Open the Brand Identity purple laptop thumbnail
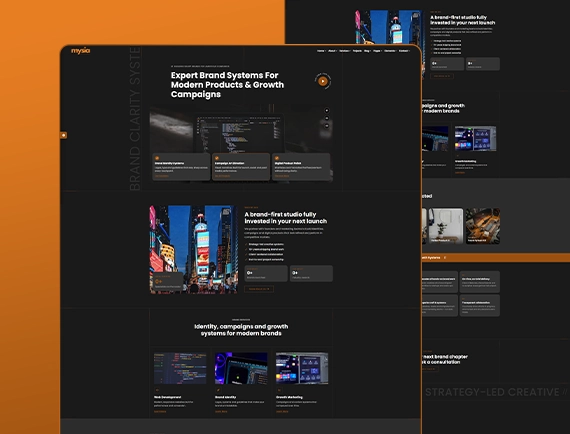 241,368
